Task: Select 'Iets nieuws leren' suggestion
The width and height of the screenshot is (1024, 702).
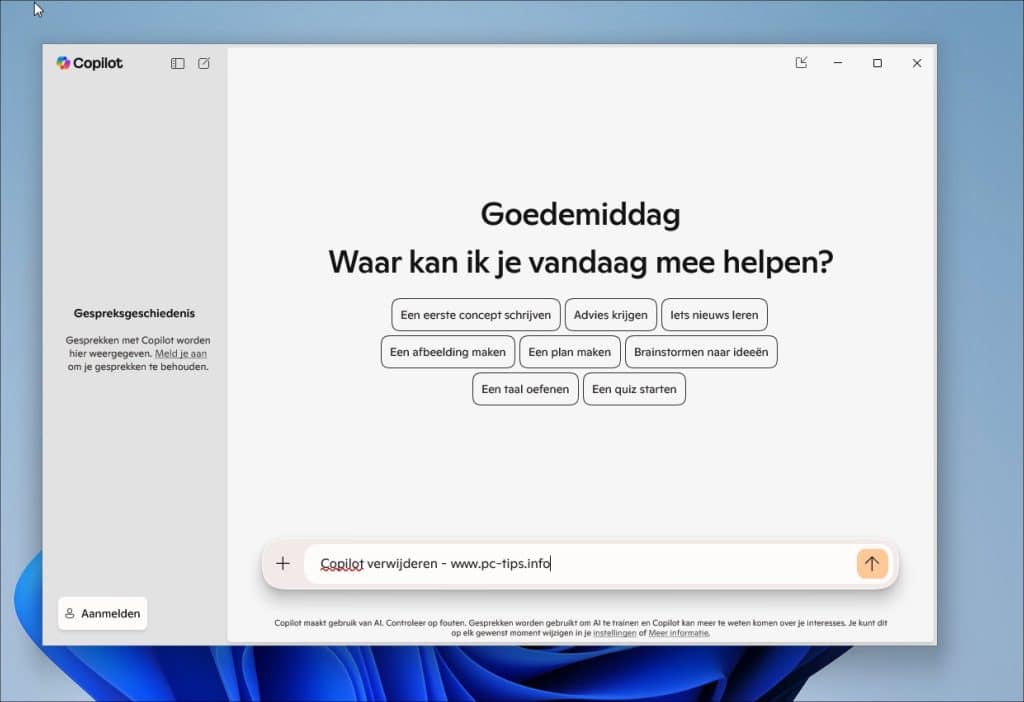Action: (x=714, y=315)
